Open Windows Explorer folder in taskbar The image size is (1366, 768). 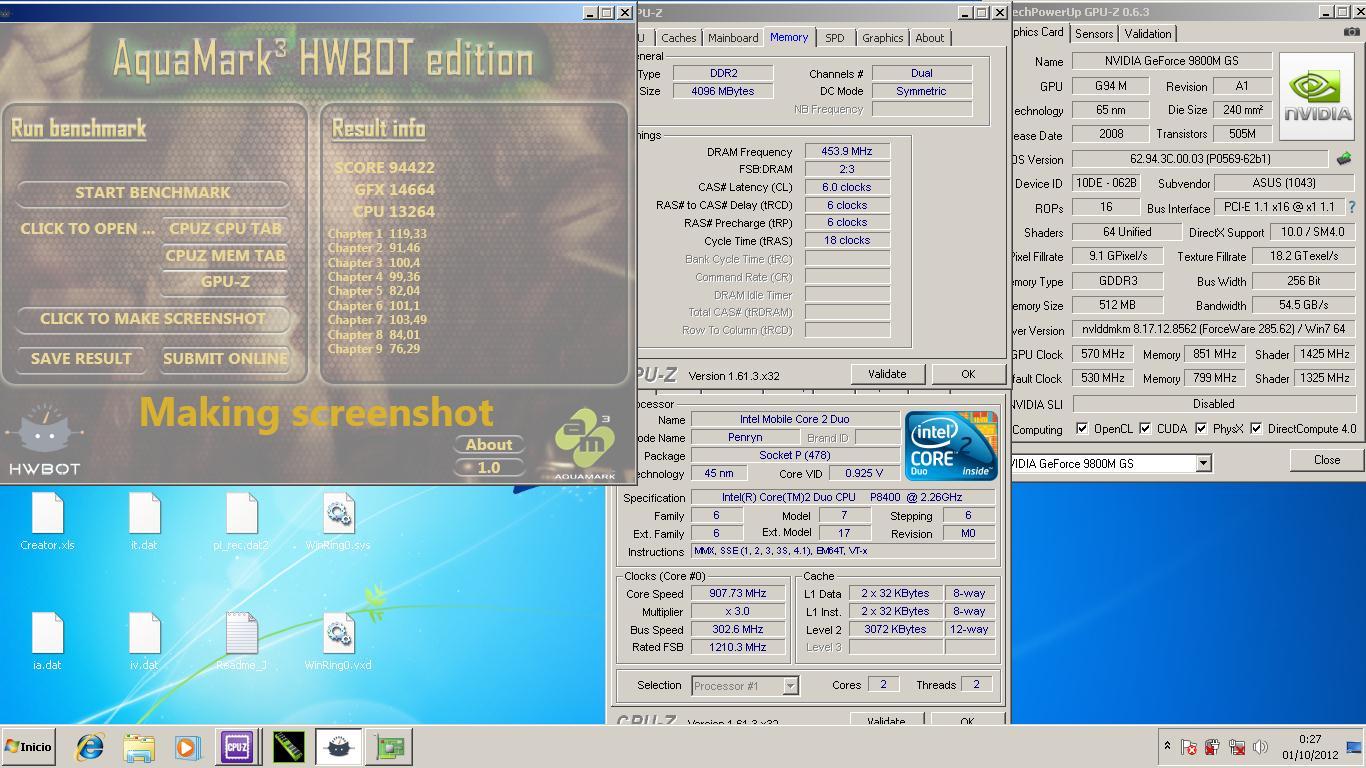(x=139, y=747)
